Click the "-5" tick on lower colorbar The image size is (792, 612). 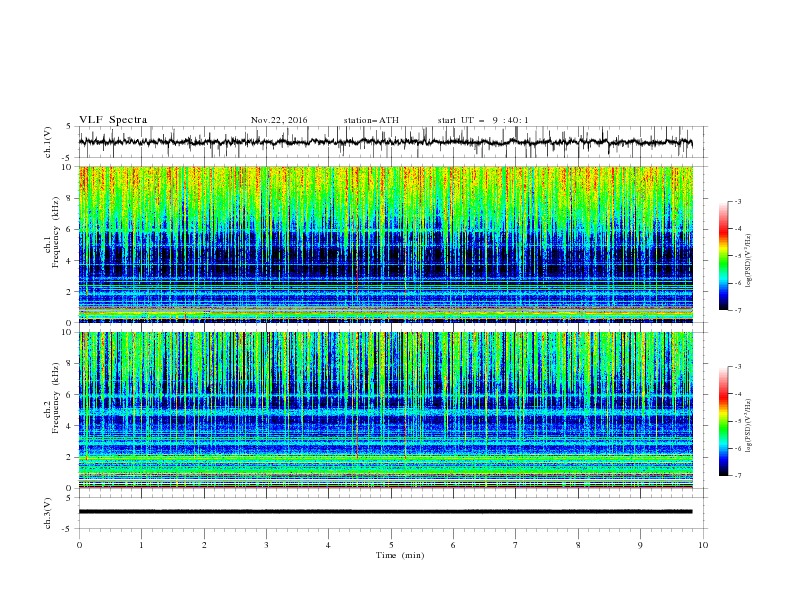coord(737,421)
